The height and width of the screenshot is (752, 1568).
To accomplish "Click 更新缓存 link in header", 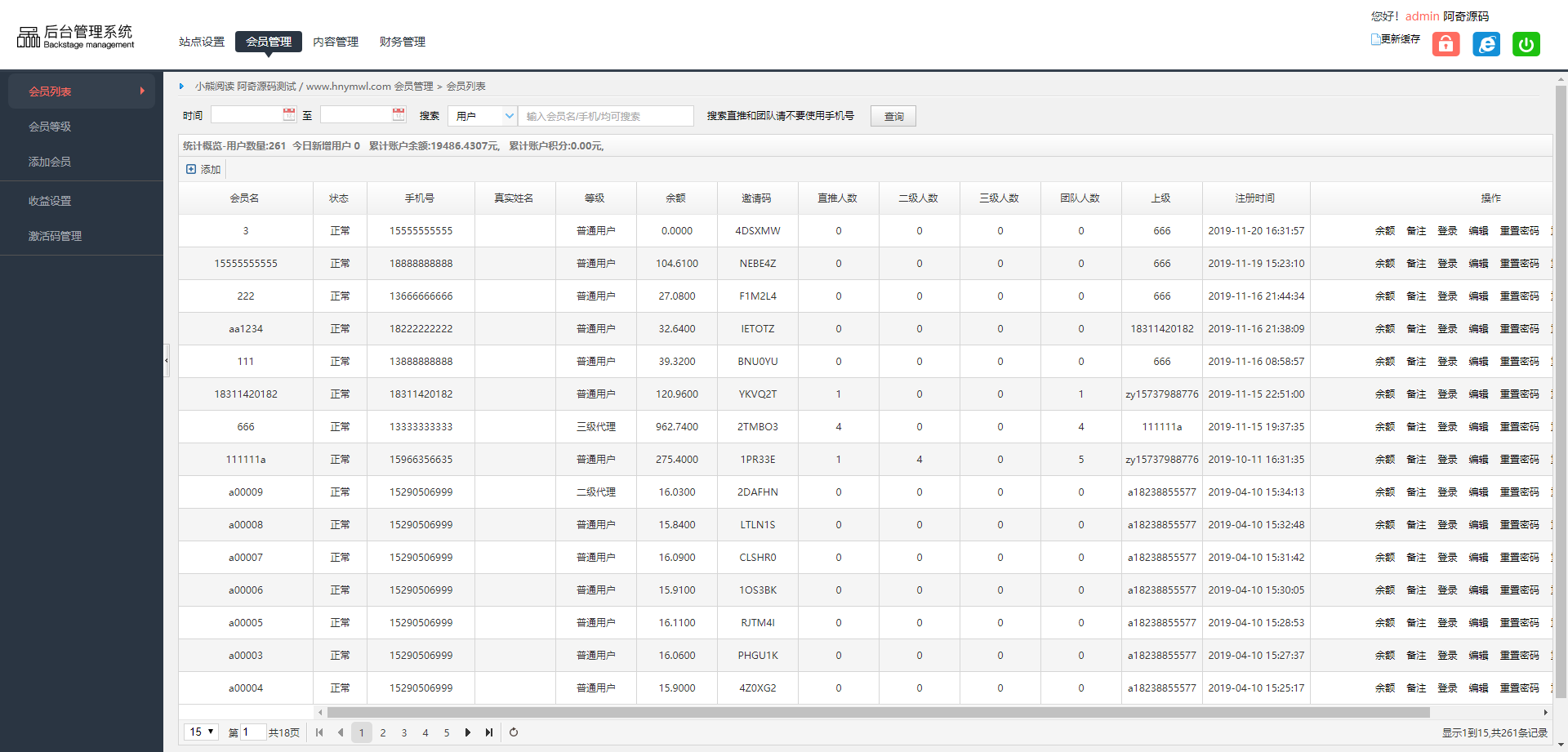I will click(1400, 39).
